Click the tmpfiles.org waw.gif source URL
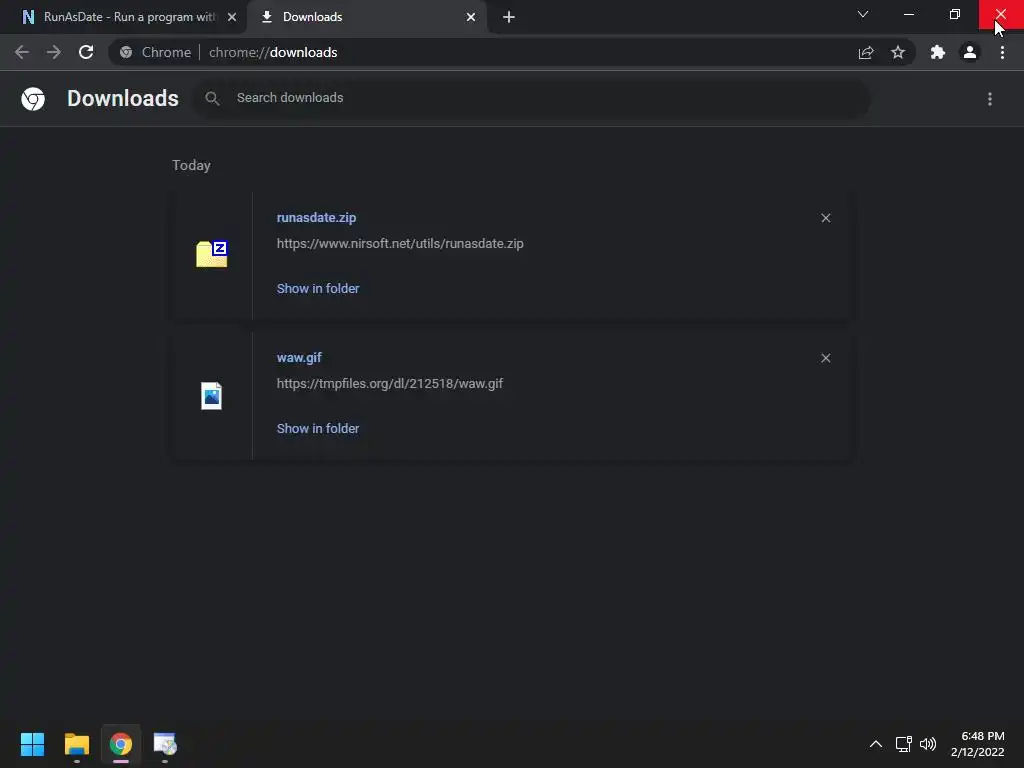The width and height of the screenshot is (1024, 768). point(390,383)
